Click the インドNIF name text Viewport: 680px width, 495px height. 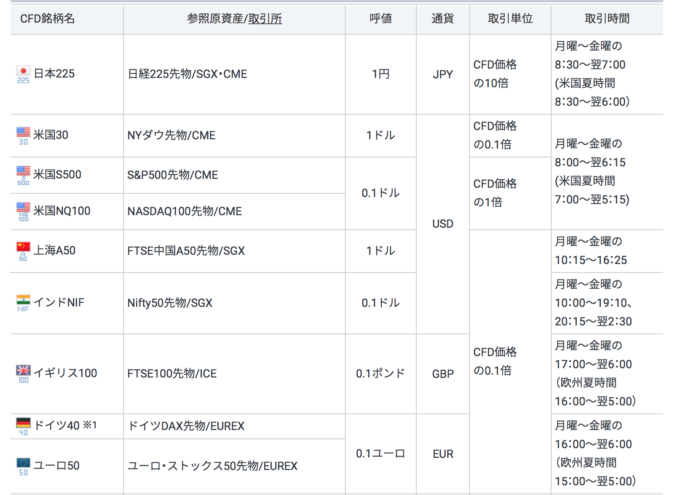coord(59,302)
